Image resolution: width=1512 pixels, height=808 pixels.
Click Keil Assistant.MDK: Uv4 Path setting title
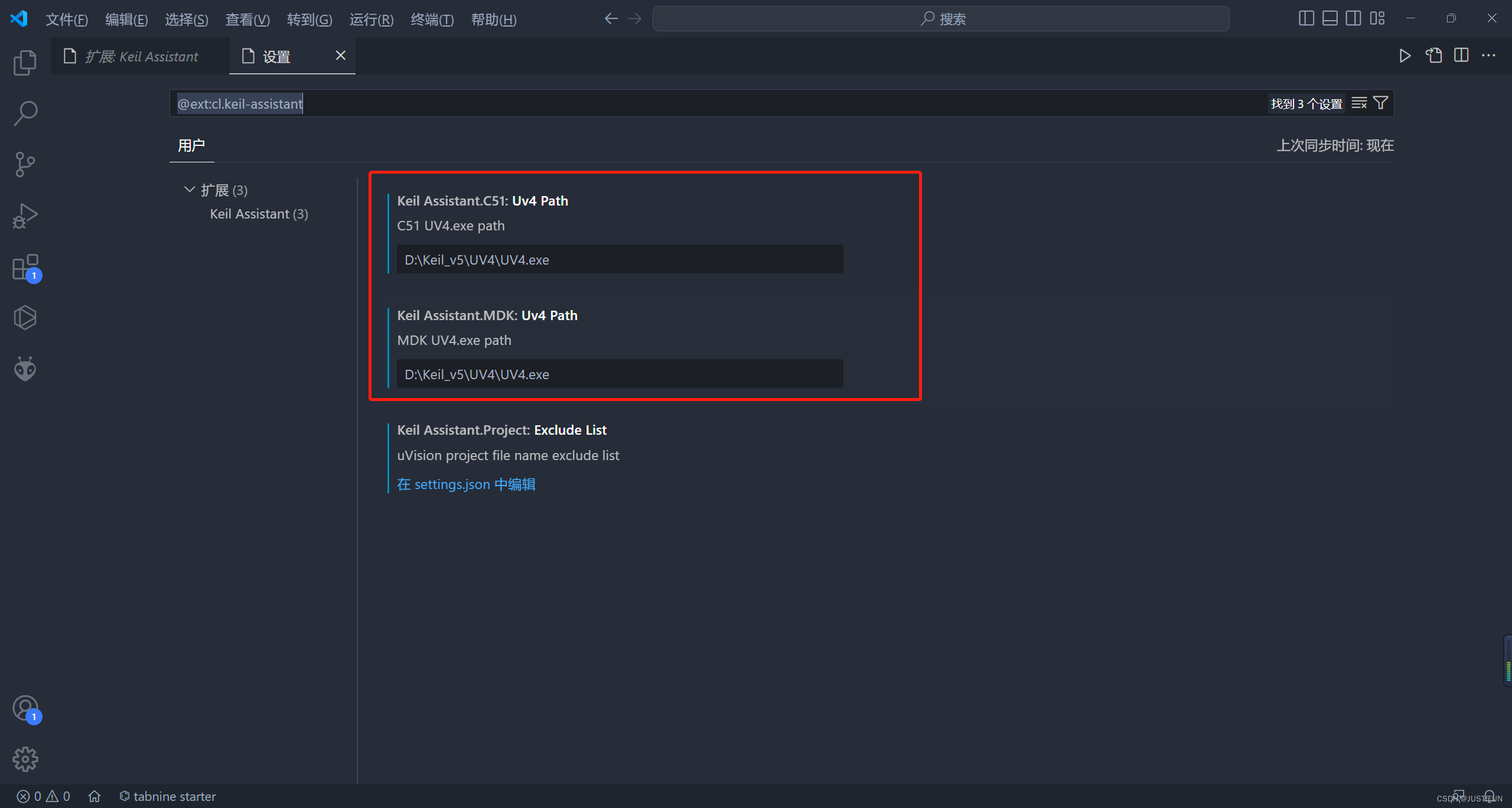coord(487,315)
